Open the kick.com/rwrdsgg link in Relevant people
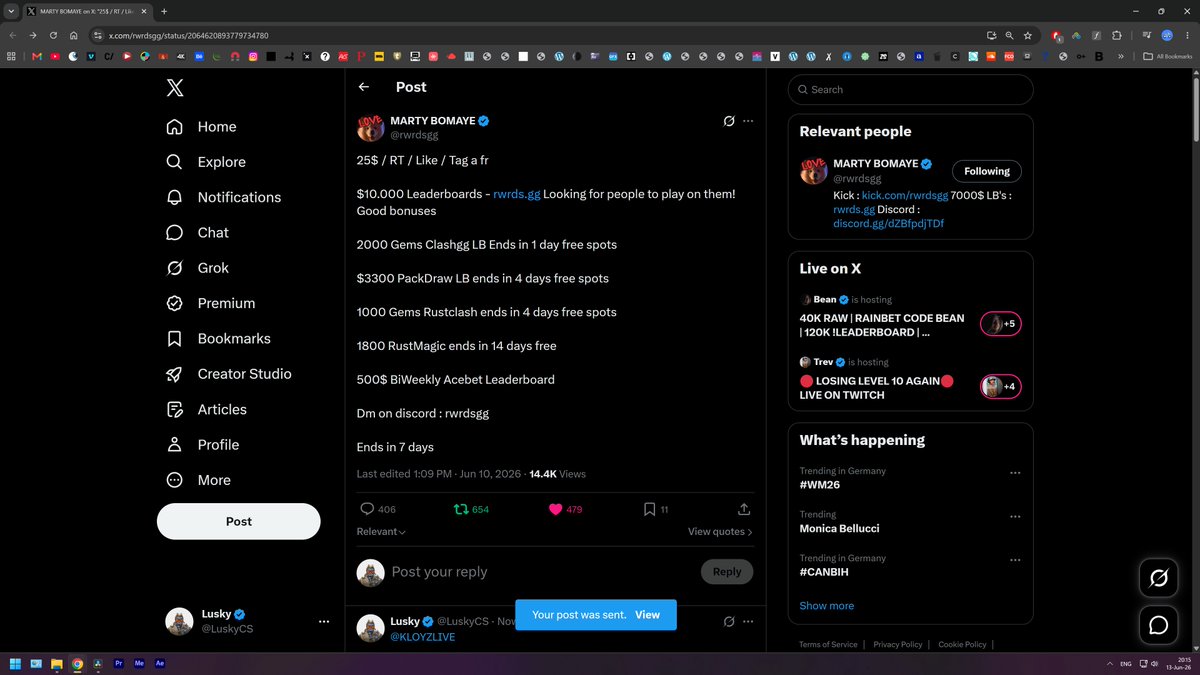Viewport: 1200px width, 675px height. coord(904,197)
